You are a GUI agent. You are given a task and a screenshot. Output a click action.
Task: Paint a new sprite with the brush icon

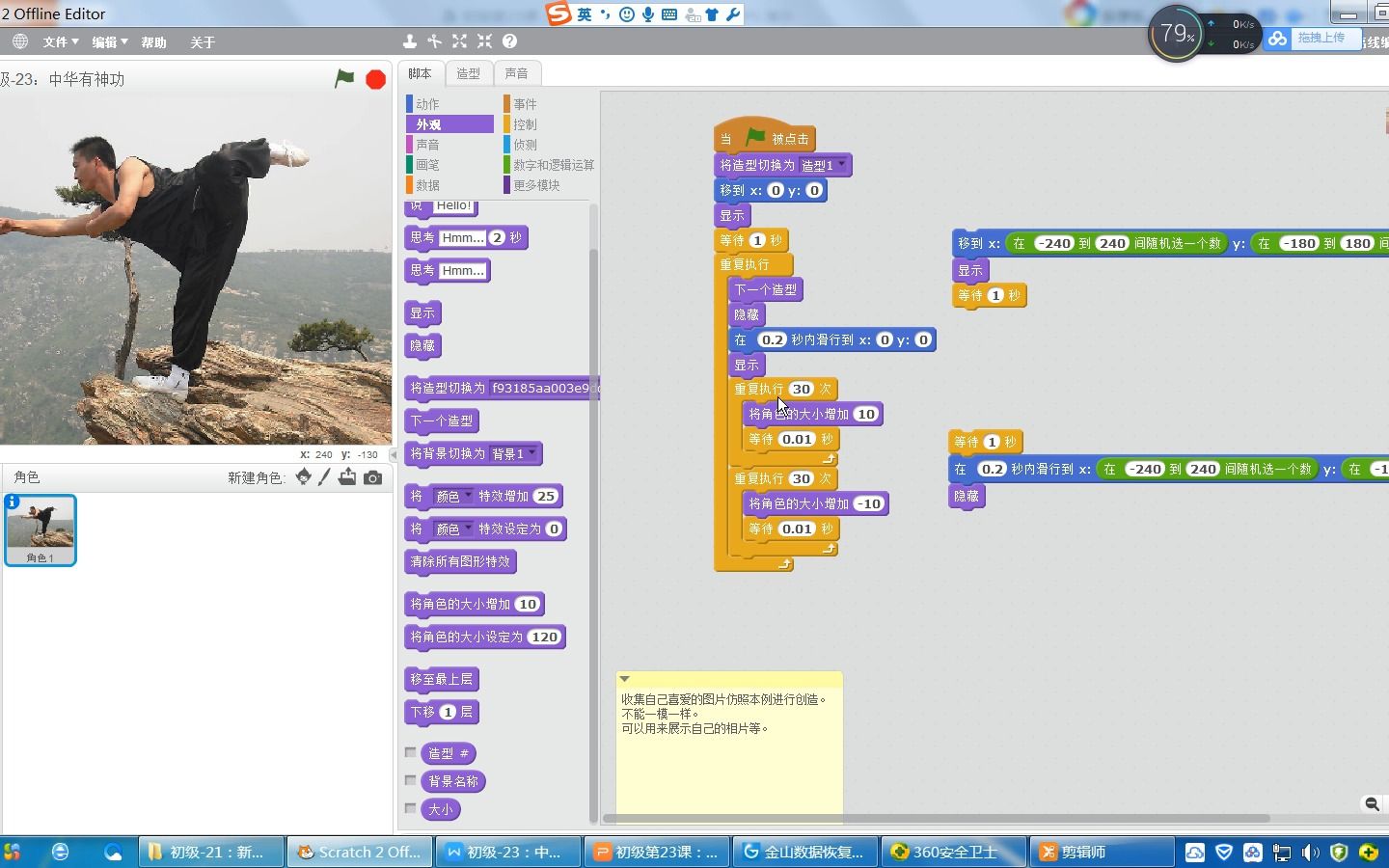point(325,476)
